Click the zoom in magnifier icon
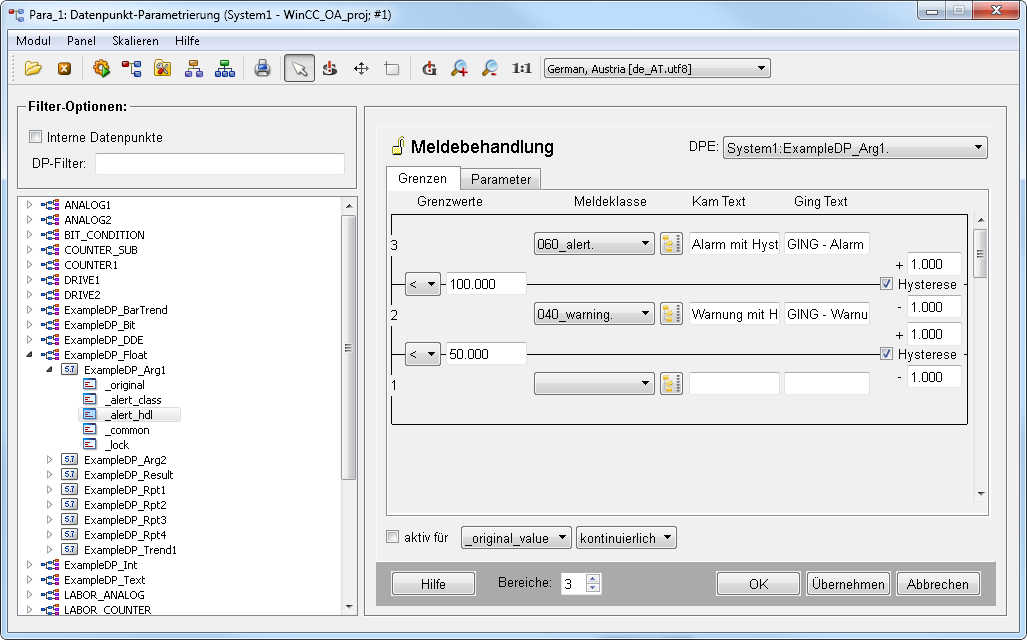Image resolution: width=1027 pixels, height=640 pixels. tap(459, 69)
